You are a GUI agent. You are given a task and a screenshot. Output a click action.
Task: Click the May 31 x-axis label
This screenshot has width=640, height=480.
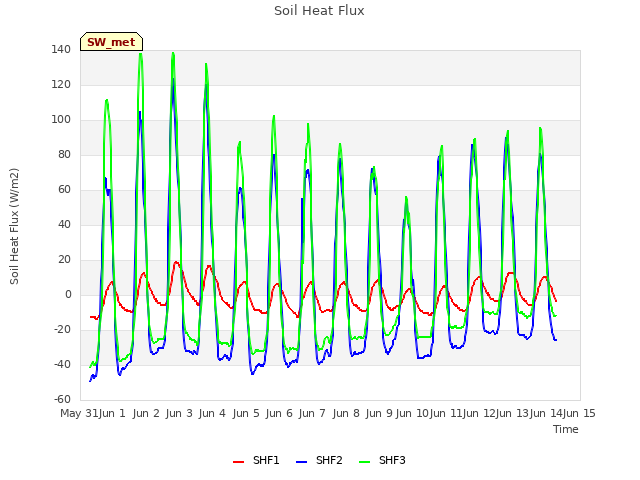coord(79,413)
